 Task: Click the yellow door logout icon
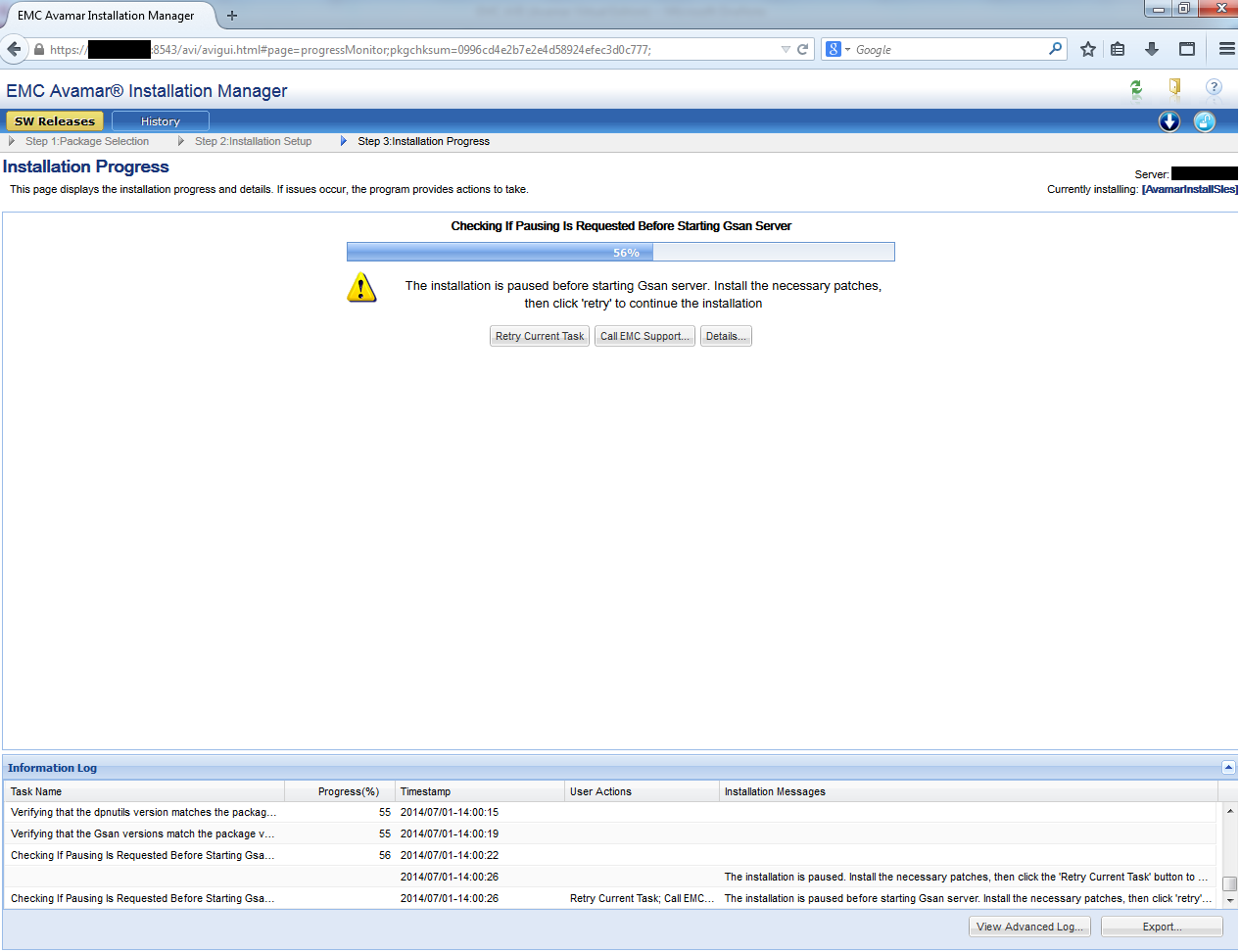(x=1174, y=88)
